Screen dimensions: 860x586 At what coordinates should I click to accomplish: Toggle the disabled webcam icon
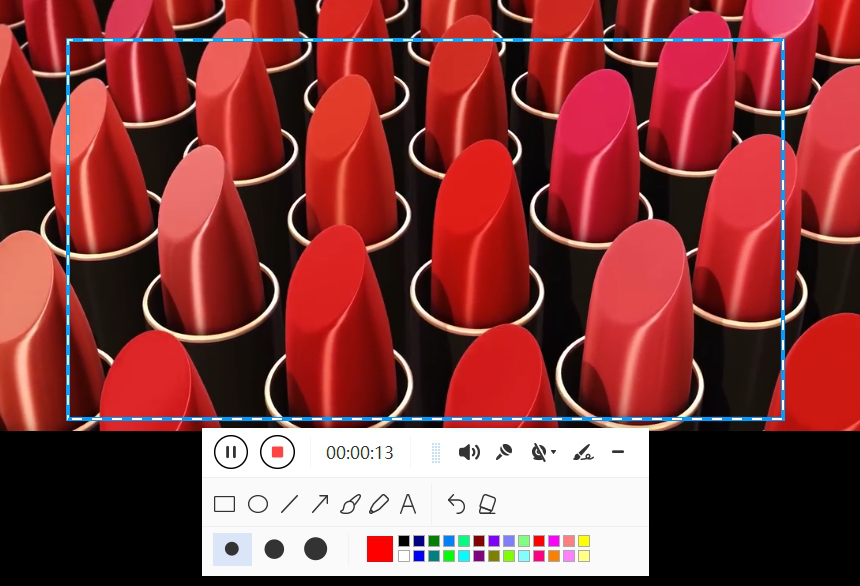click(539, 452)
